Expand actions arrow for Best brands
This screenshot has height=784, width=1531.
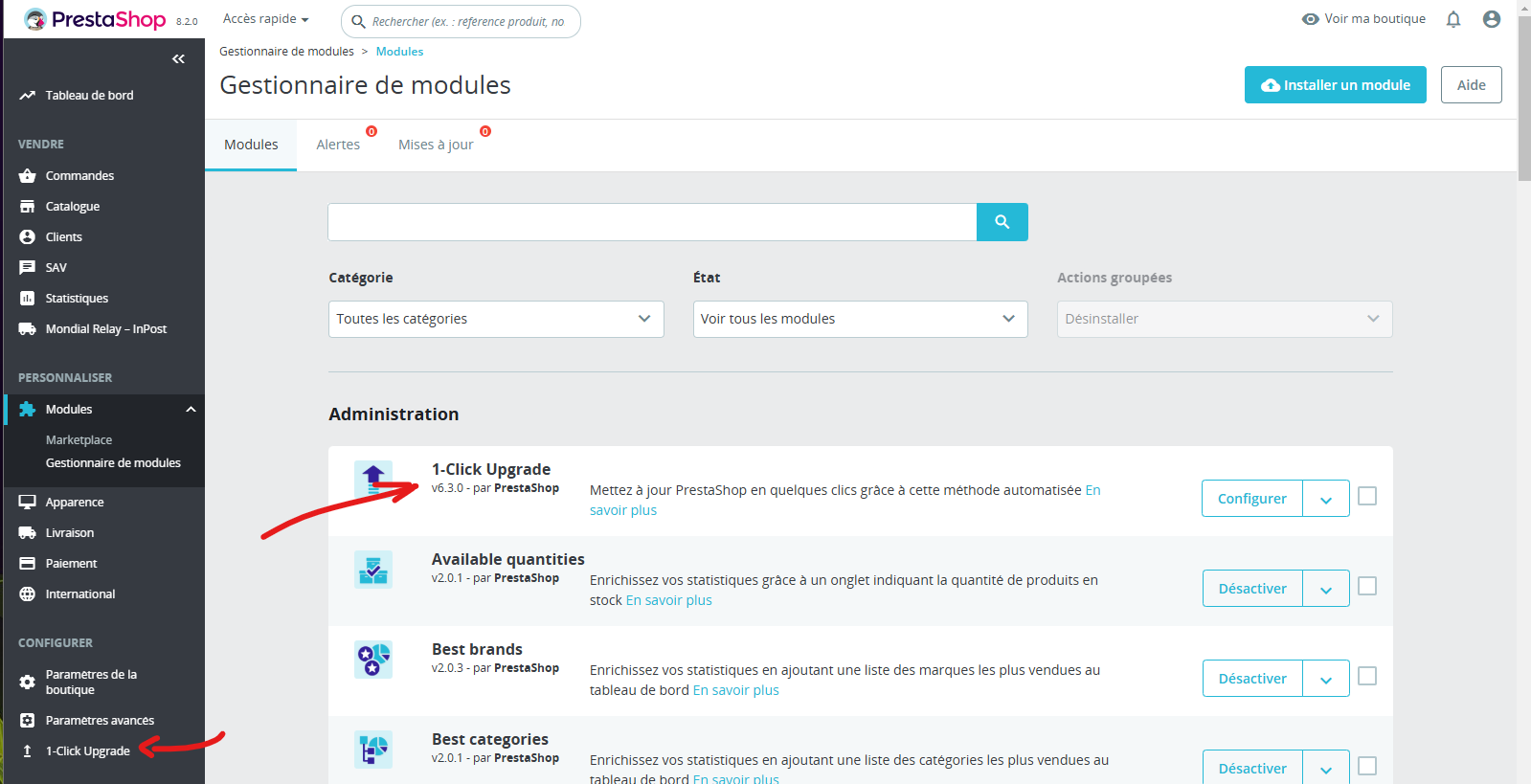[x=1326, y=678]
